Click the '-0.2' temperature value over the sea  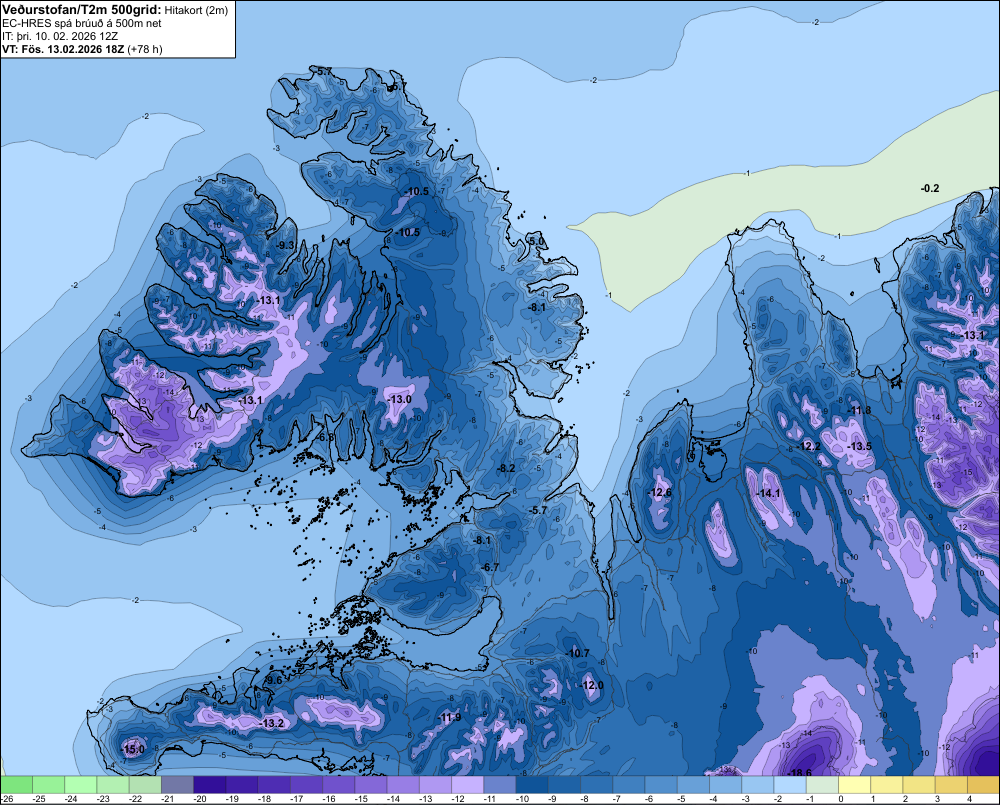click(x=930, y=188)
